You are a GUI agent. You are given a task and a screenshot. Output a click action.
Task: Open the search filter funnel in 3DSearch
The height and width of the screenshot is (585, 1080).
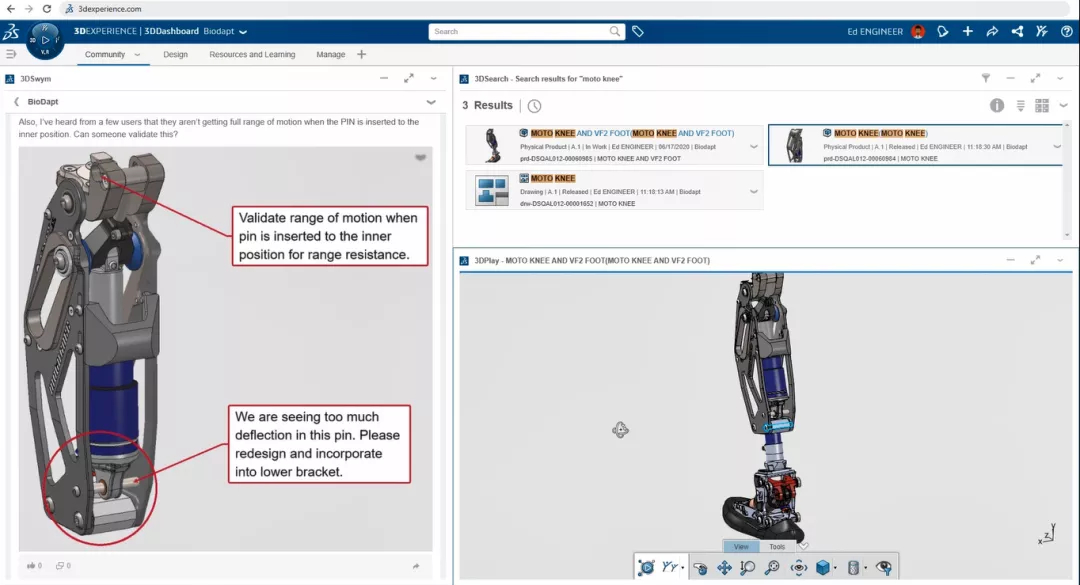(x=985, y=78)
